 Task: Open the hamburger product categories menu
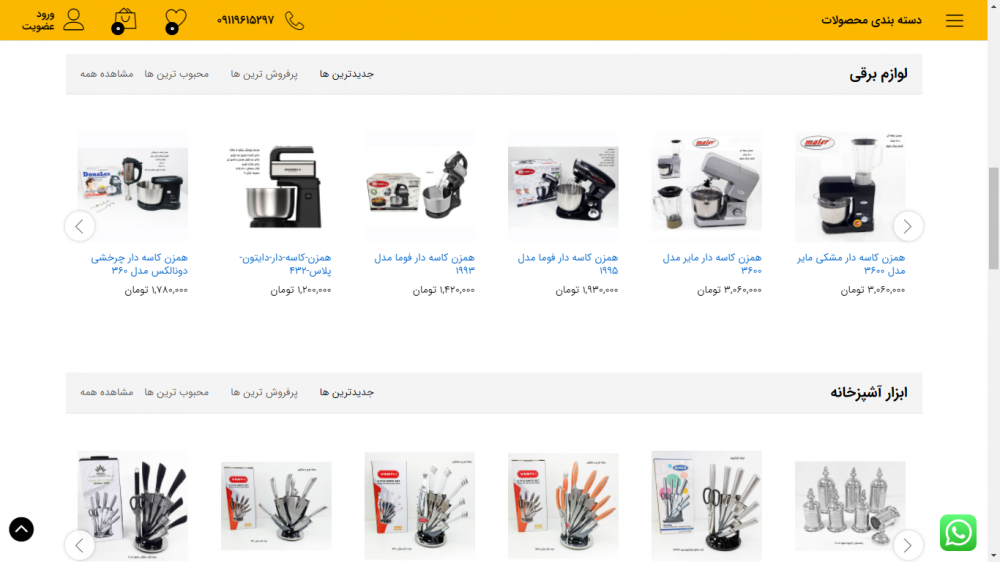(x=954, y=20)
